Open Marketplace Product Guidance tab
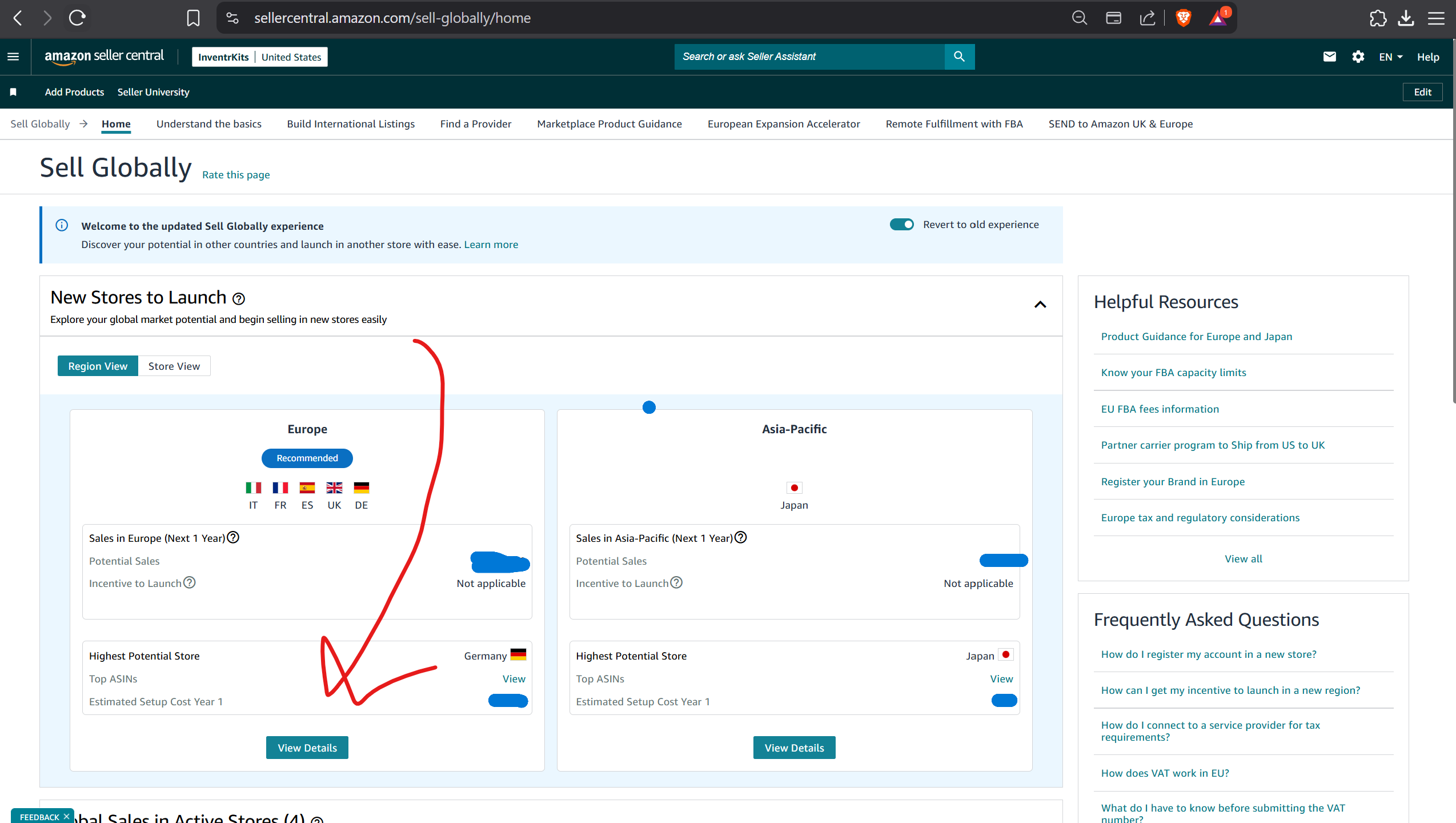The width and height of the screenshot is (1456, 823). coord(609,124)
